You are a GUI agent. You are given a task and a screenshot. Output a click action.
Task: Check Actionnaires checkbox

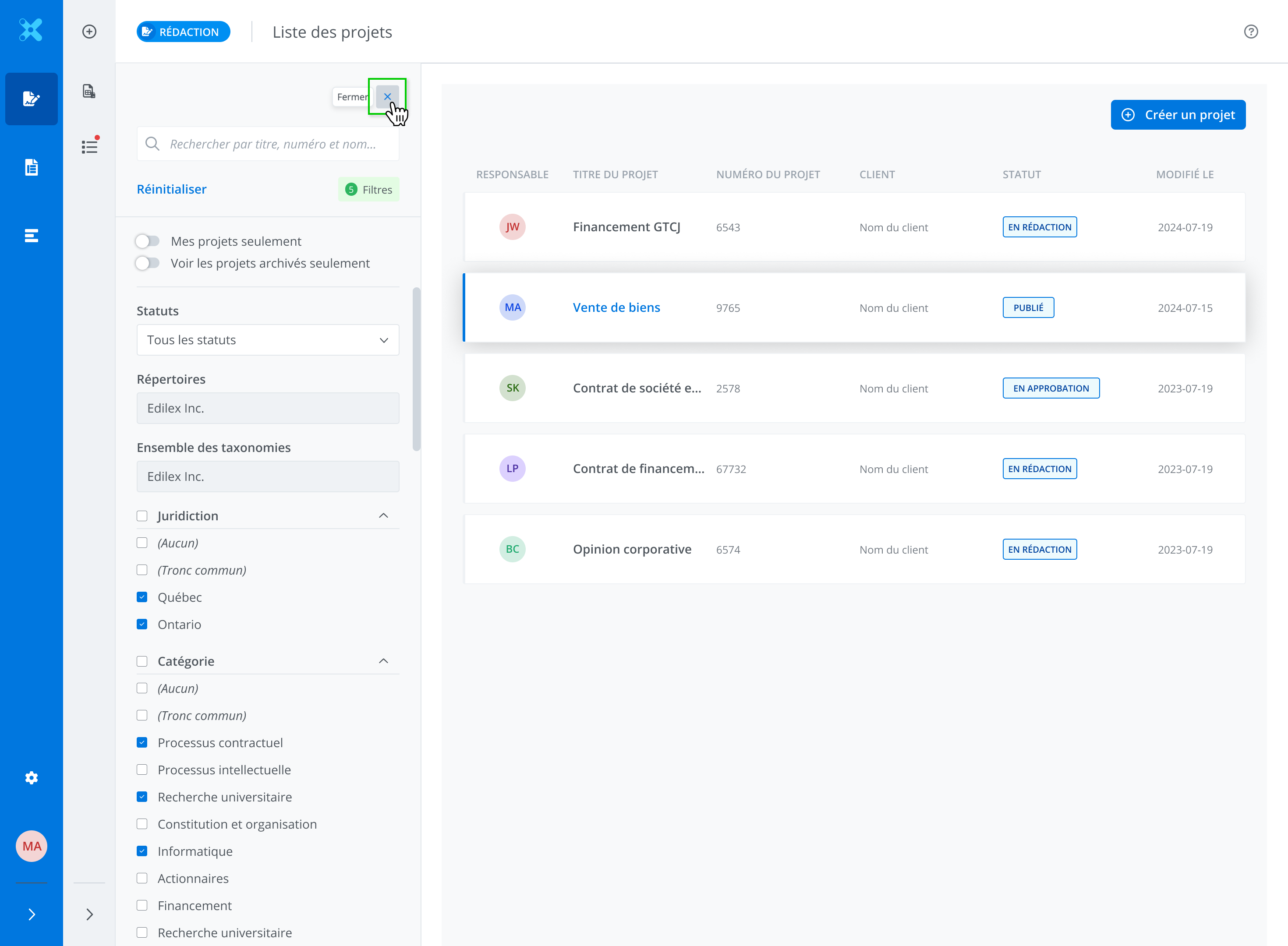[x=142, y=879]
